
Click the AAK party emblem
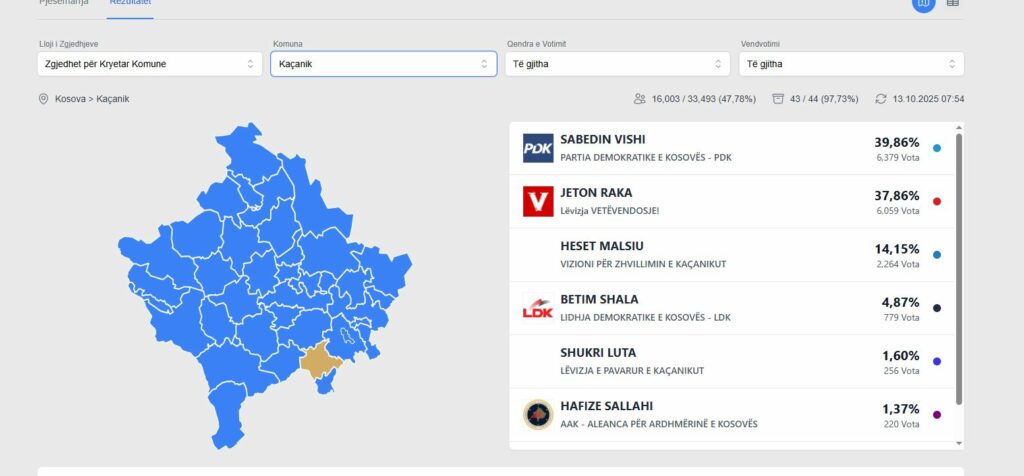[538, 415]
